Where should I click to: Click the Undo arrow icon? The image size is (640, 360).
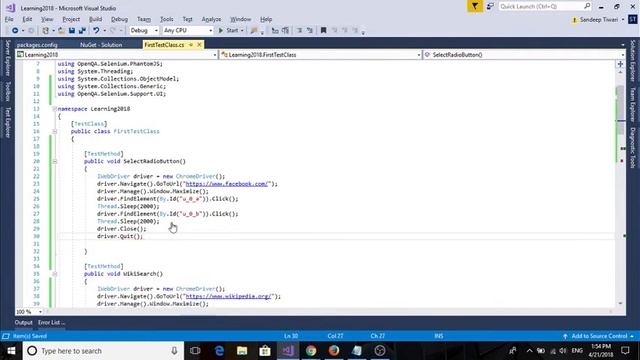(x=96, y=31)
